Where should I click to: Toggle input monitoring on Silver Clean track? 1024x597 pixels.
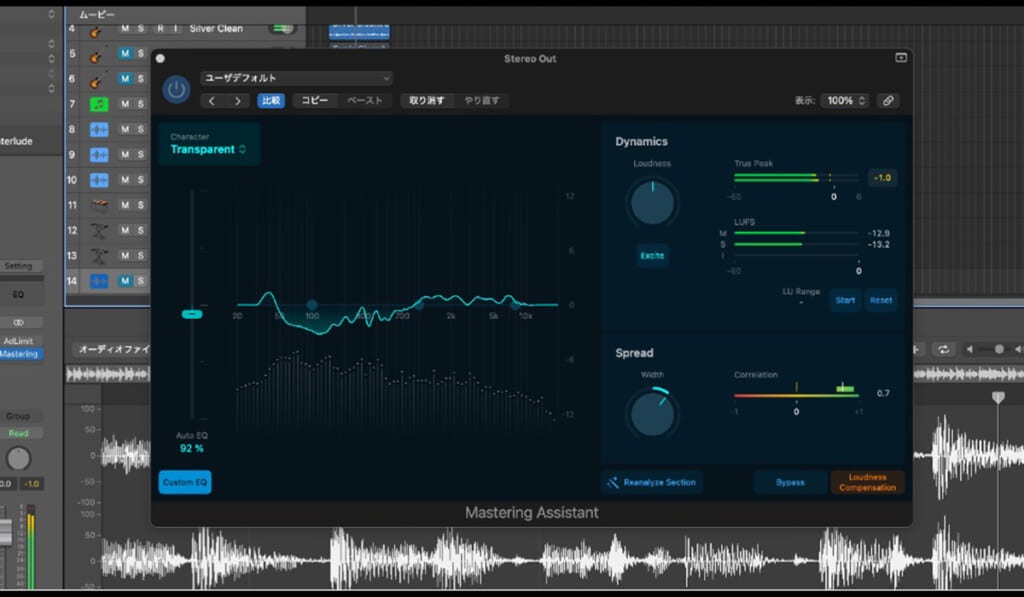(x=175, y=29)
